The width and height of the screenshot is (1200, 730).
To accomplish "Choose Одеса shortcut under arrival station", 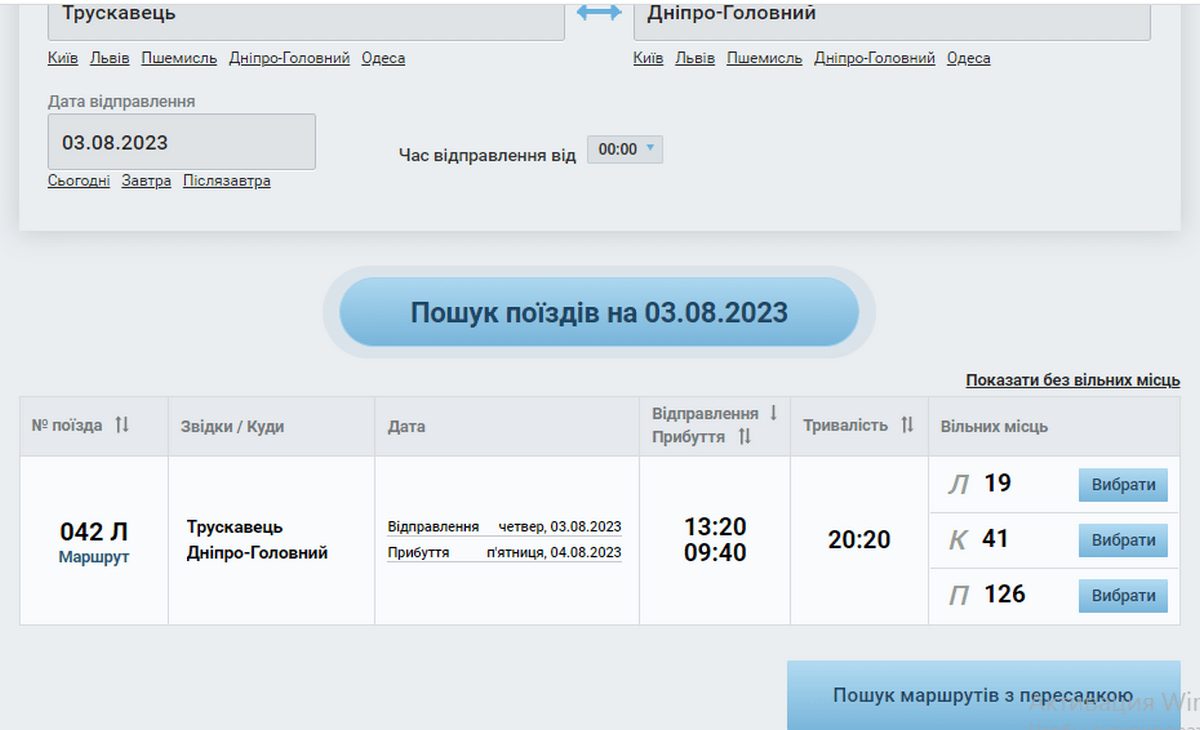I will [968, 58].
